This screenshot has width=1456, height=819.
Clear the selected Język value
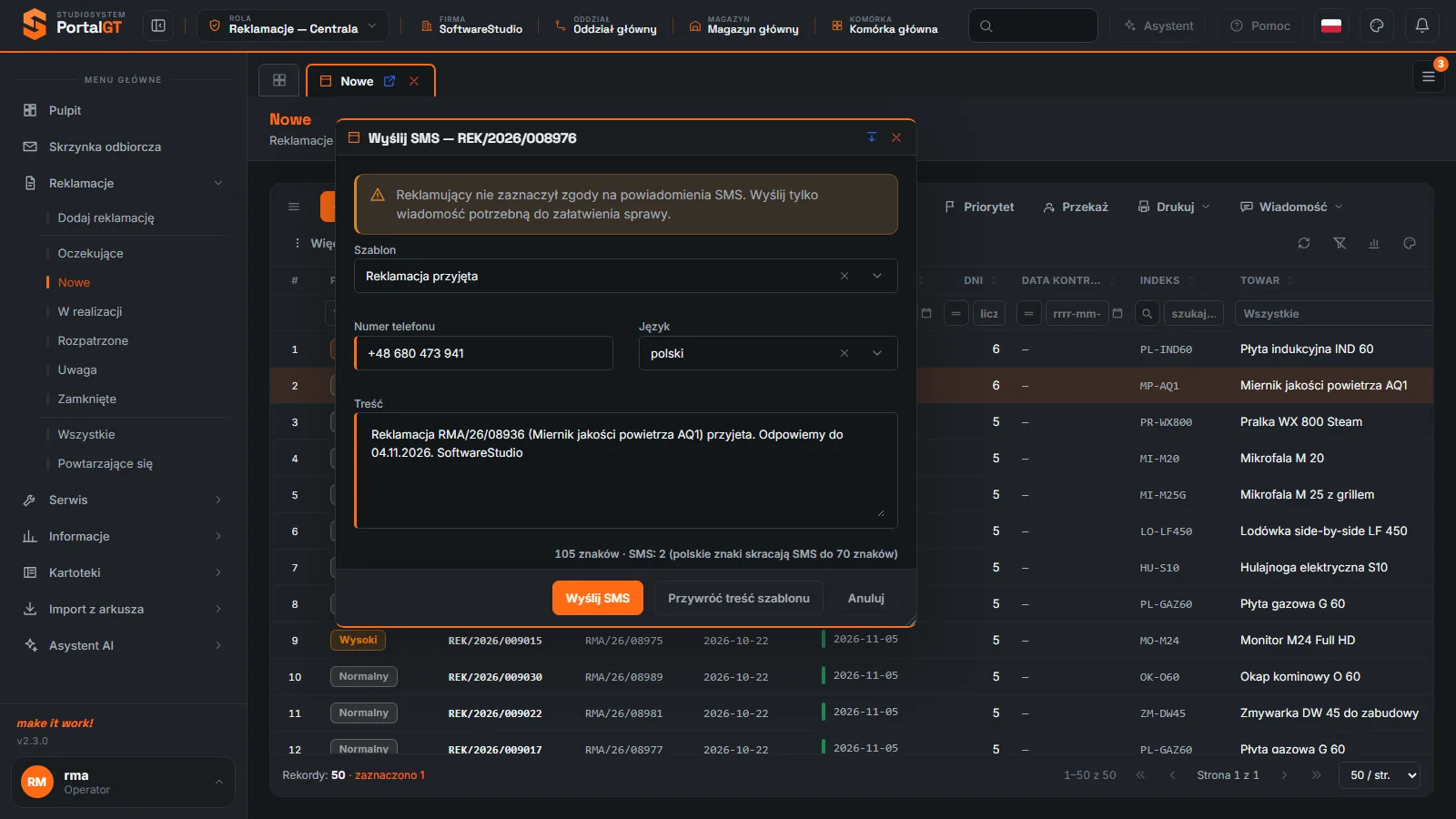[x=844, y=353]
